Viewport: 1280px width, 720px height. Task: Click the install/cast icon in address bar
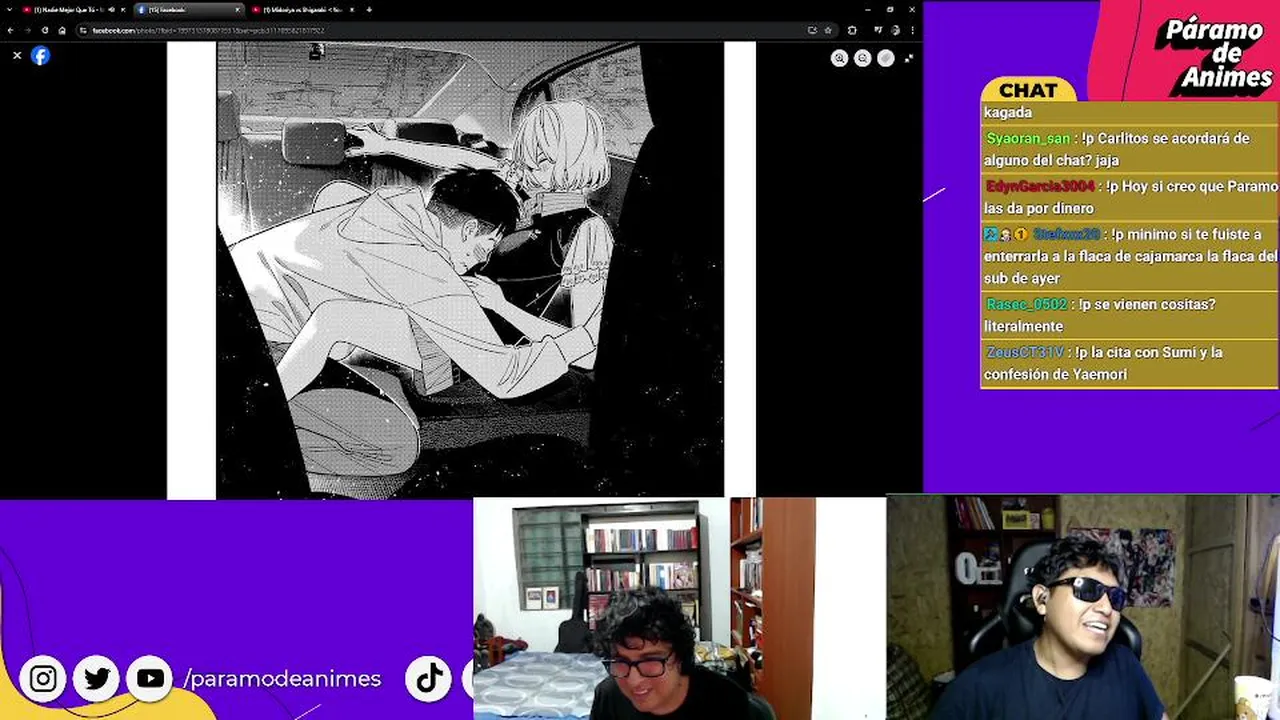click(x=812, y=30)
